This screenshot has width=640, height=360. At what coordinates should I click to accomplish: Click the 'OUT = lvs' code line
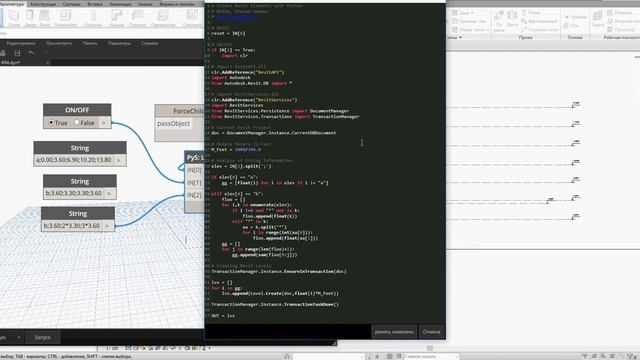[223, 316]
